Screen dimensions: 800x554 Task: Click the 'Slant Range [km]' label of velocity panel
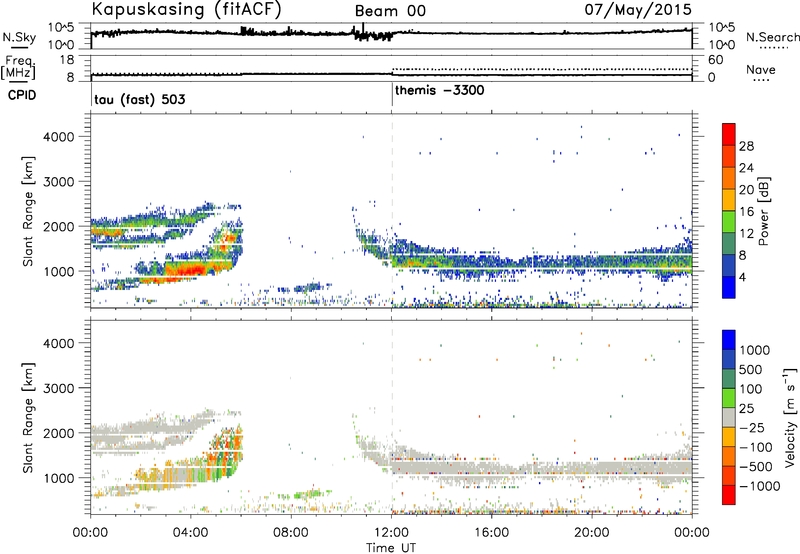click(x=28, y=418)
